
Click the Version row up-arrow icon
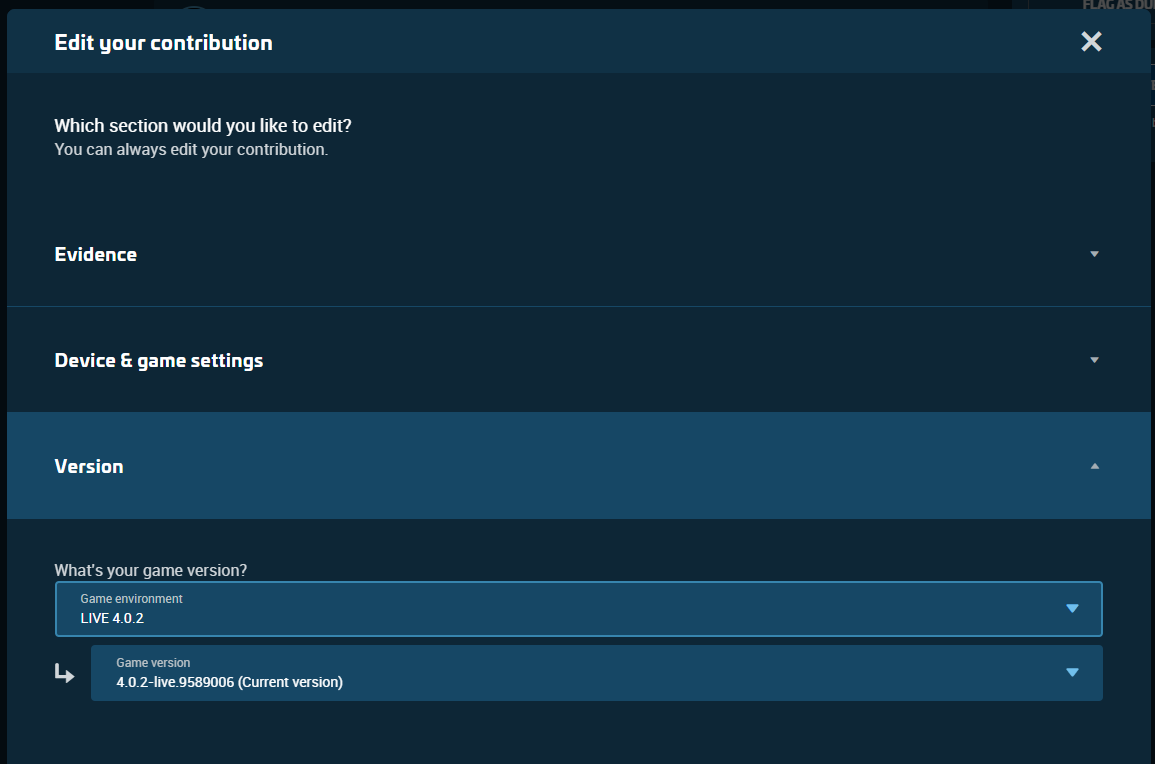point(1094,466)
